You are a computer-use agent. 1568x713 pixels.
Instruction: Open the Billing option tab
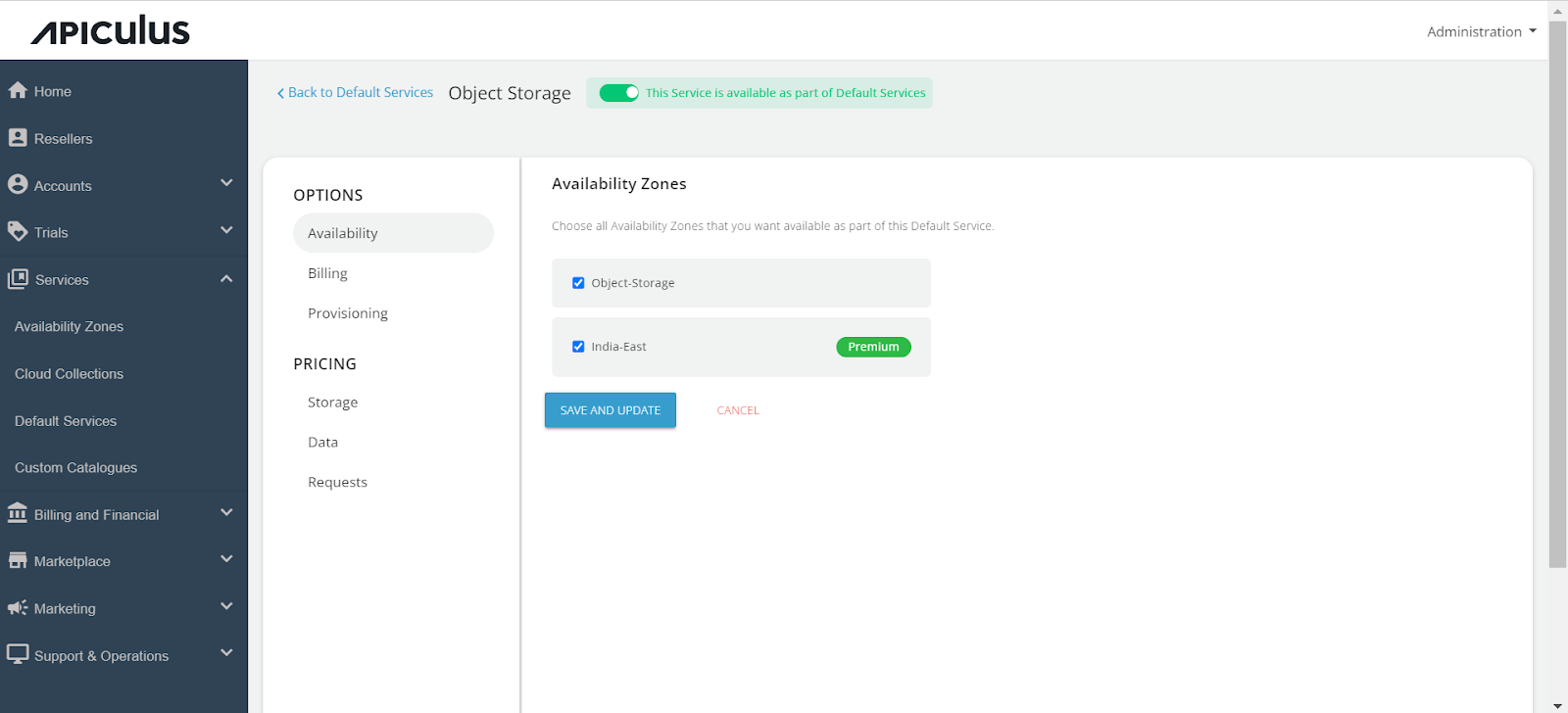tap(327, 273)
